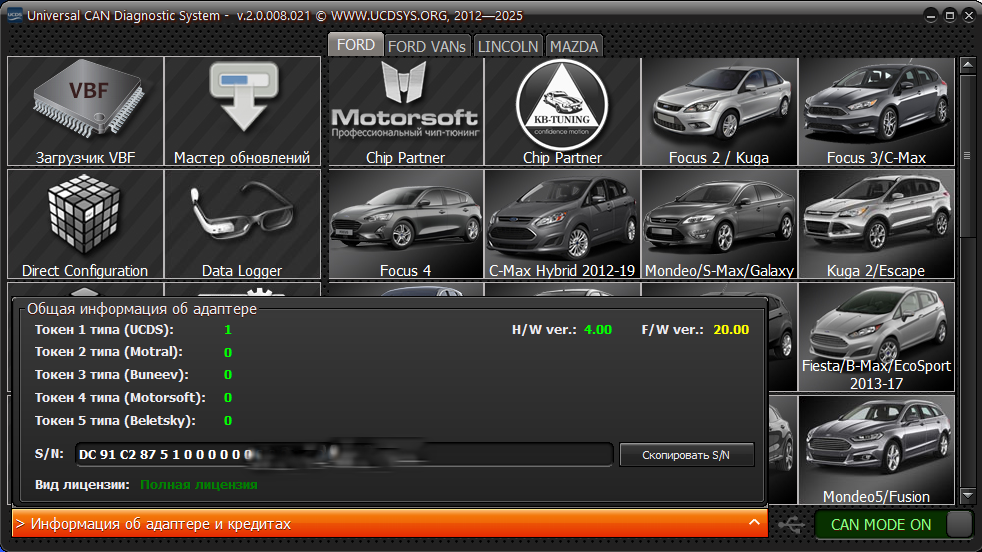
Task: Maximize the UCDS window
Action: pos(949,16)
